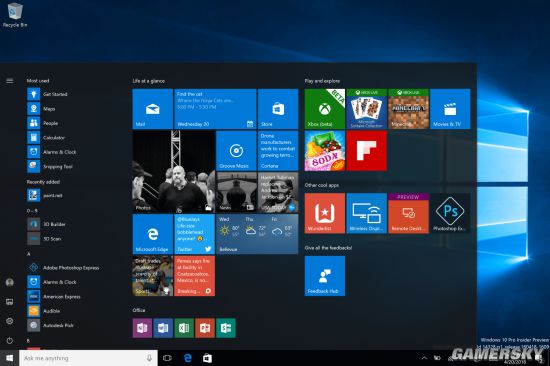Open the Microsoft Edge tile
The image size is (550, 366).
[x=153, y=234]
